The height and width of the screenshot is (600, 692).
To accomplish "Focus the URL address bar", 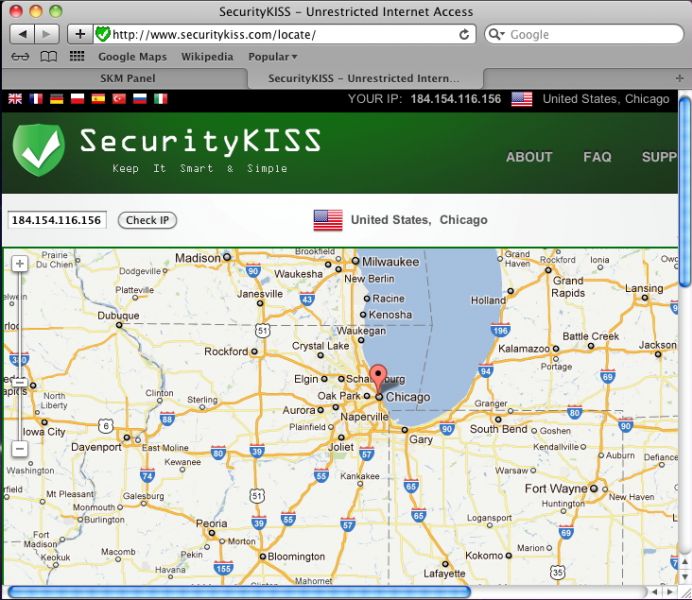I will (x=285, y=34).
